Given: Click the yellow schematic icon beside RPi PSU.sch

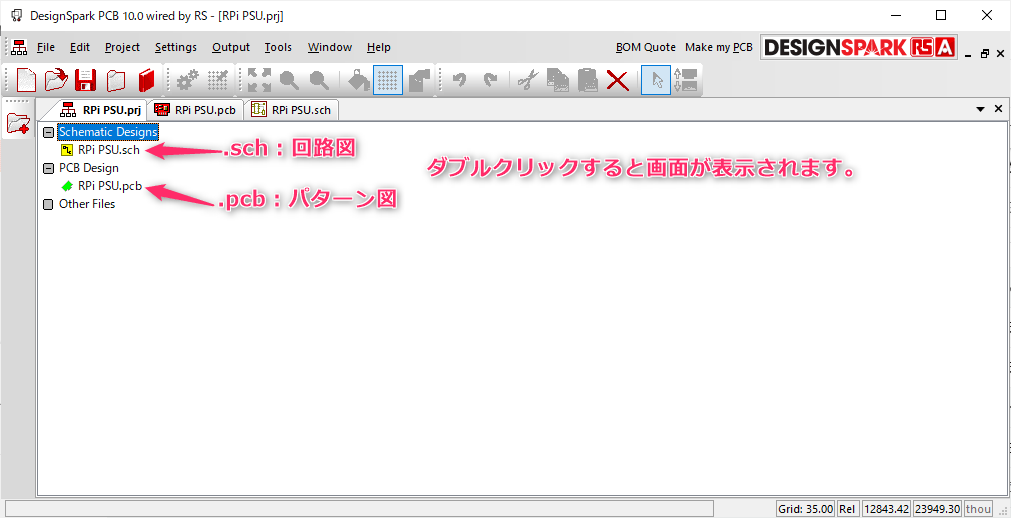Looking at the screenshot, I should [67, 150].
